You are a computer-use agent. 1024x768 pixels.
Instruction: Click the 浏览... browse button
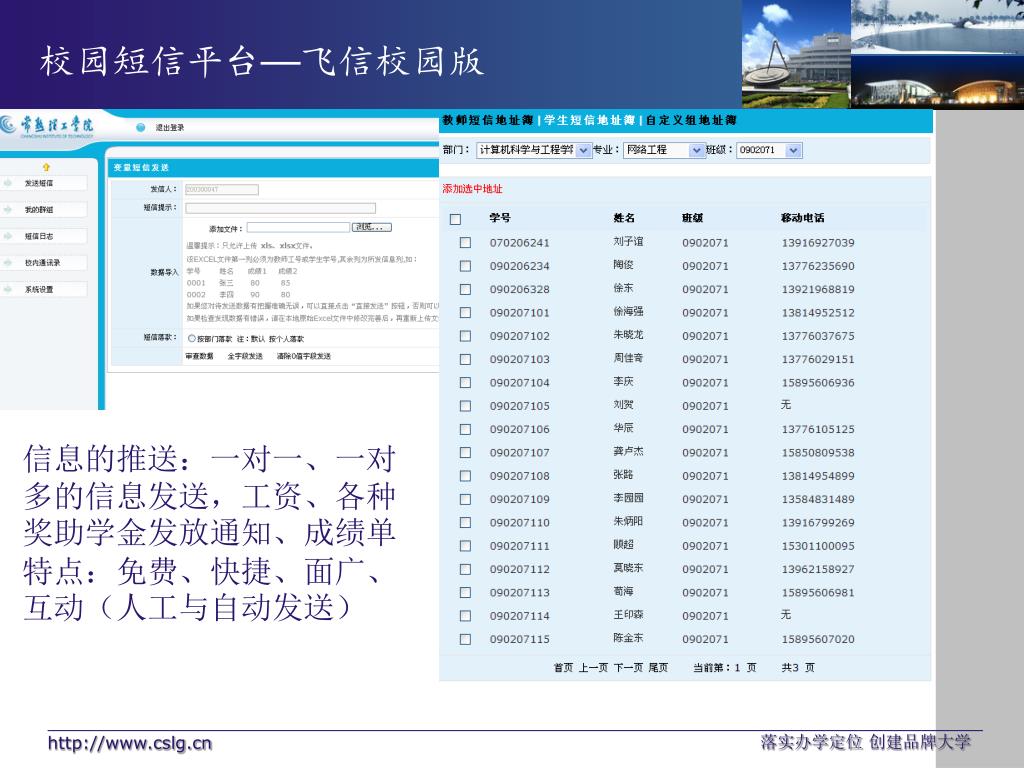coord(372,227)
